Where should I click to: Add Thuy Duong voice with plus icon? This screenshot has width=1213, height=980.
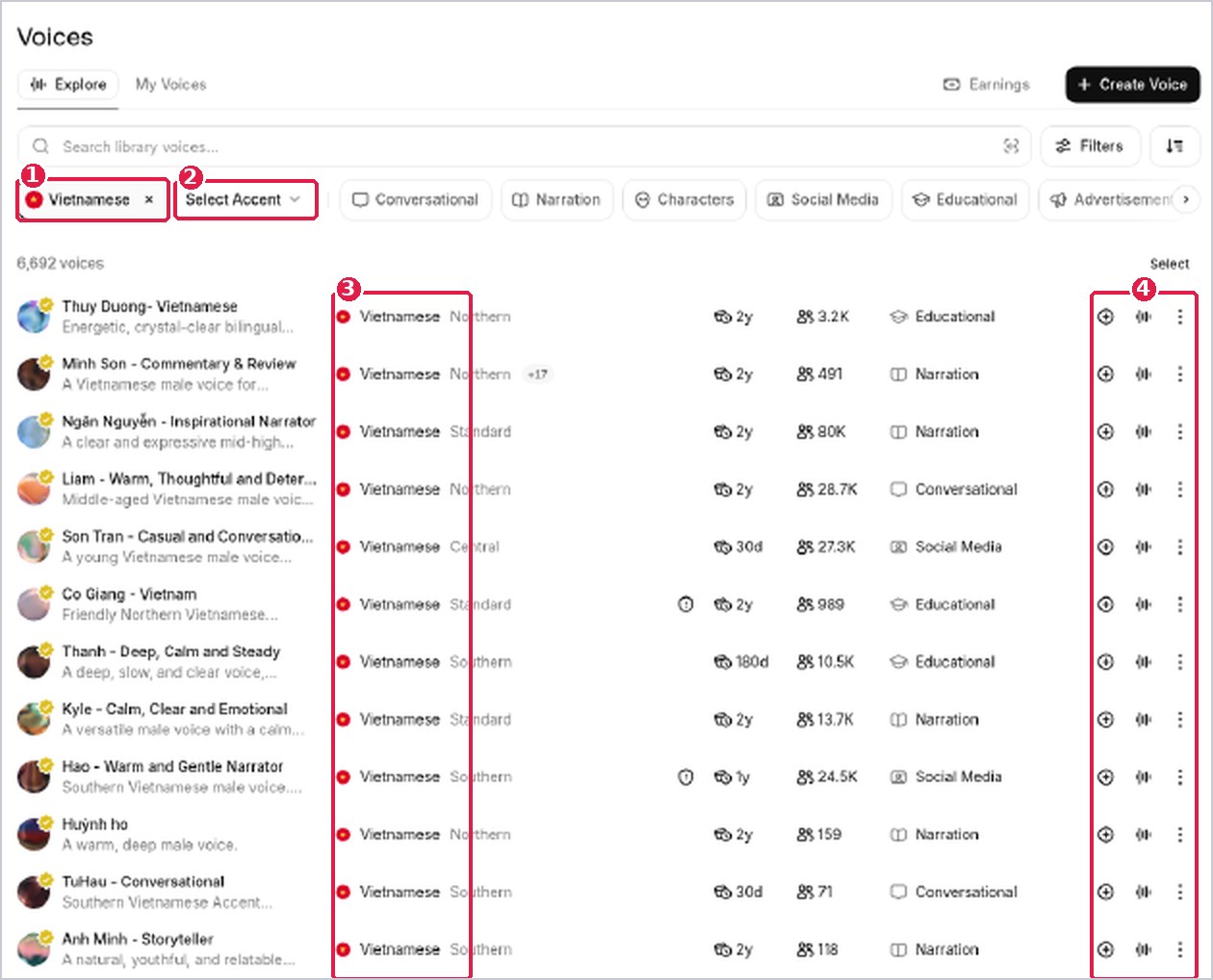pos(1105,317)
